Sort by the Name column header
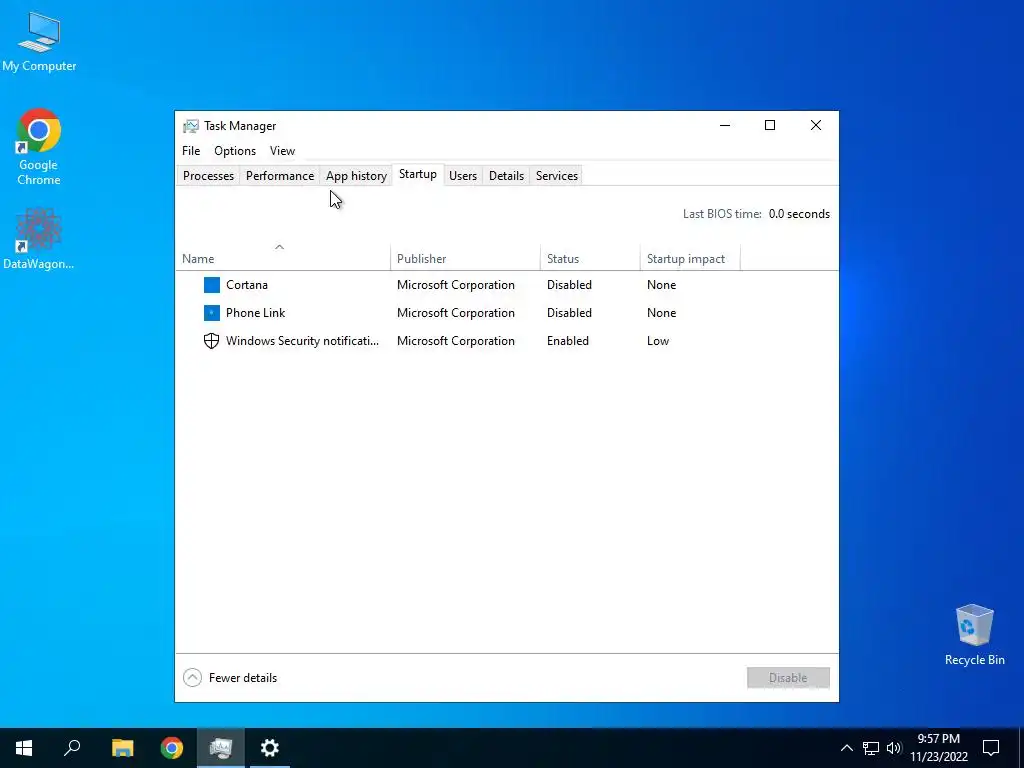1024x768 pixels. point(283,258)
